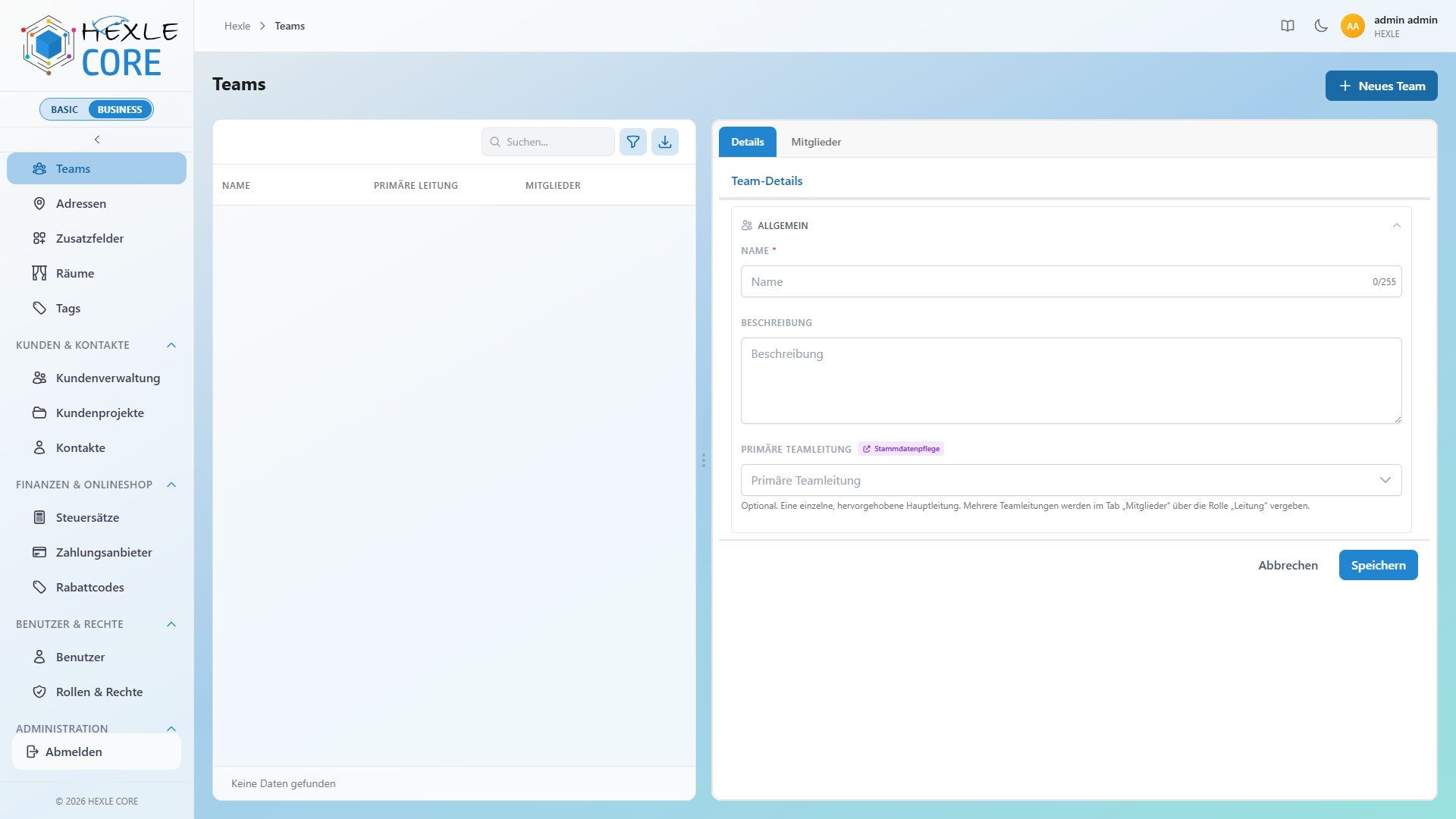Collapse the Finanzen & Onlineshop section

(x=171, y=485)
